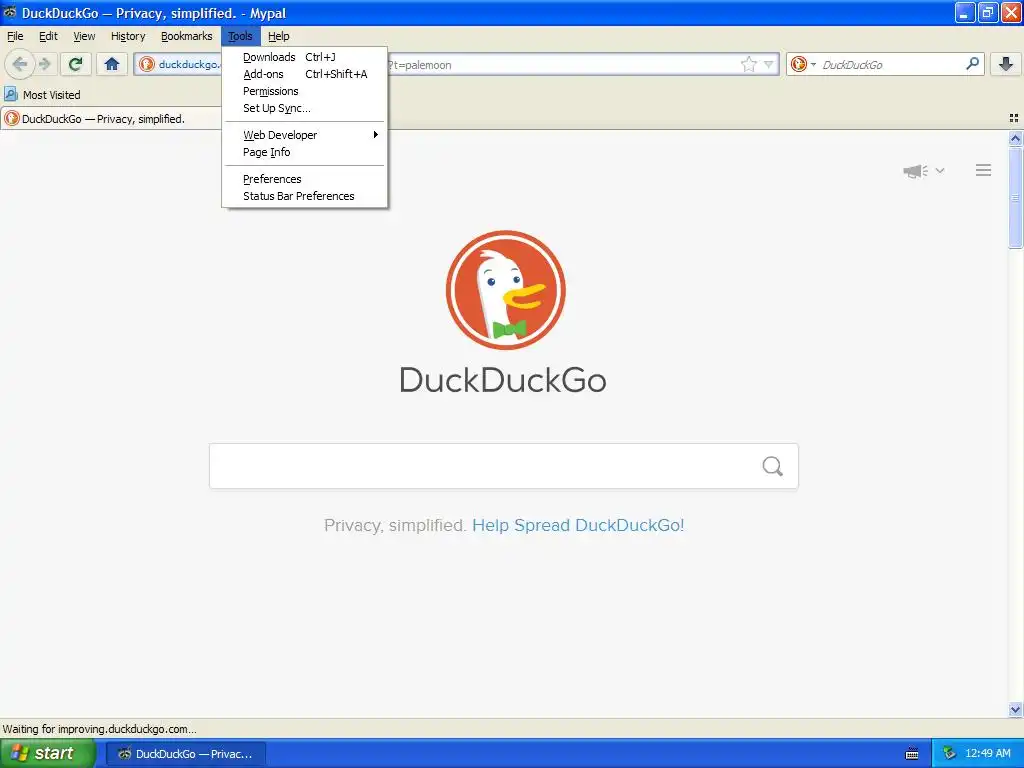Open the DuckDuckGo hamburger menu
Image resolution: width=1024 pixels, height=768 pixels.
point(984,170)
